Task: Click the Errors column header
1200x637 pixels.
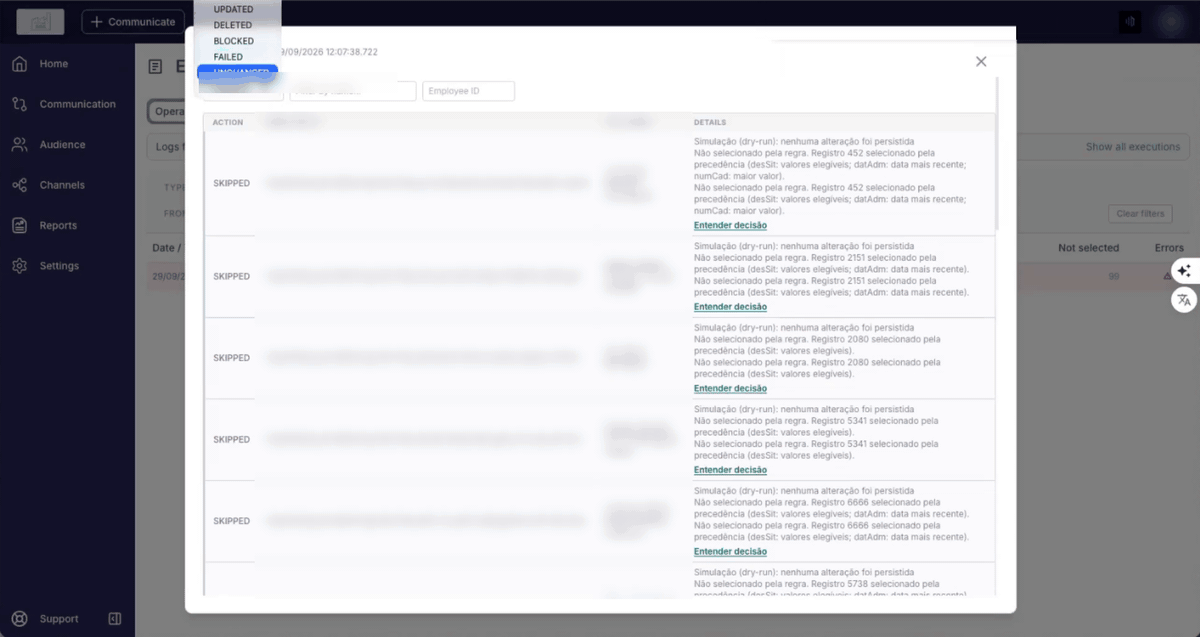Action: pyautogui.click(x=1169, y=248)
